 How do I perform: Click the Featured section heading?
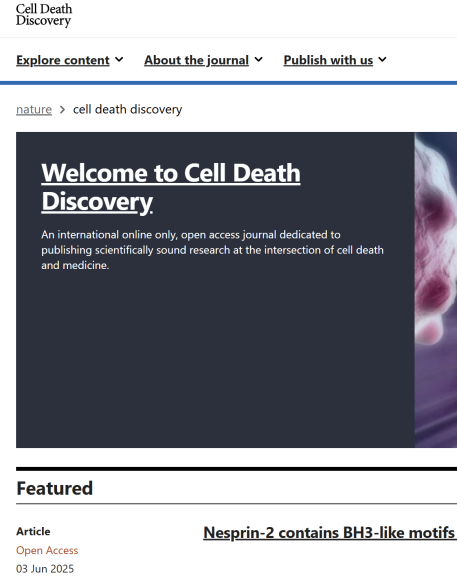click(54, 488)
